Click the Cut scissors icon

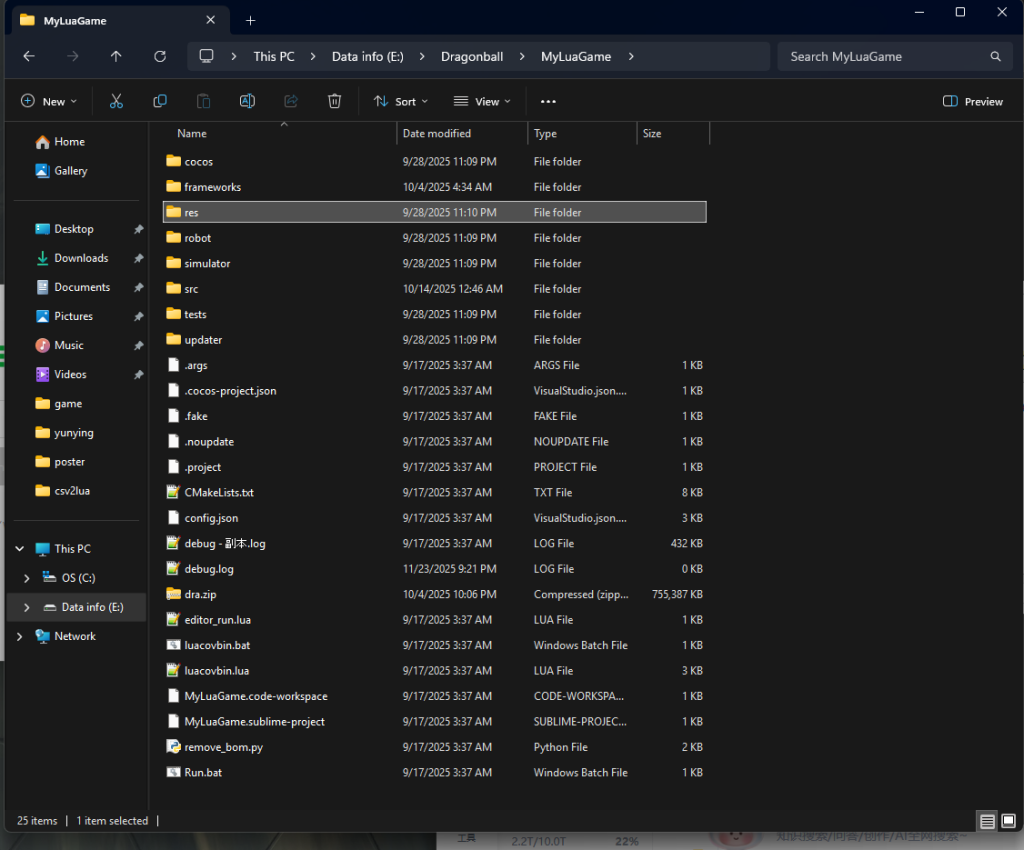coord(116,101)
